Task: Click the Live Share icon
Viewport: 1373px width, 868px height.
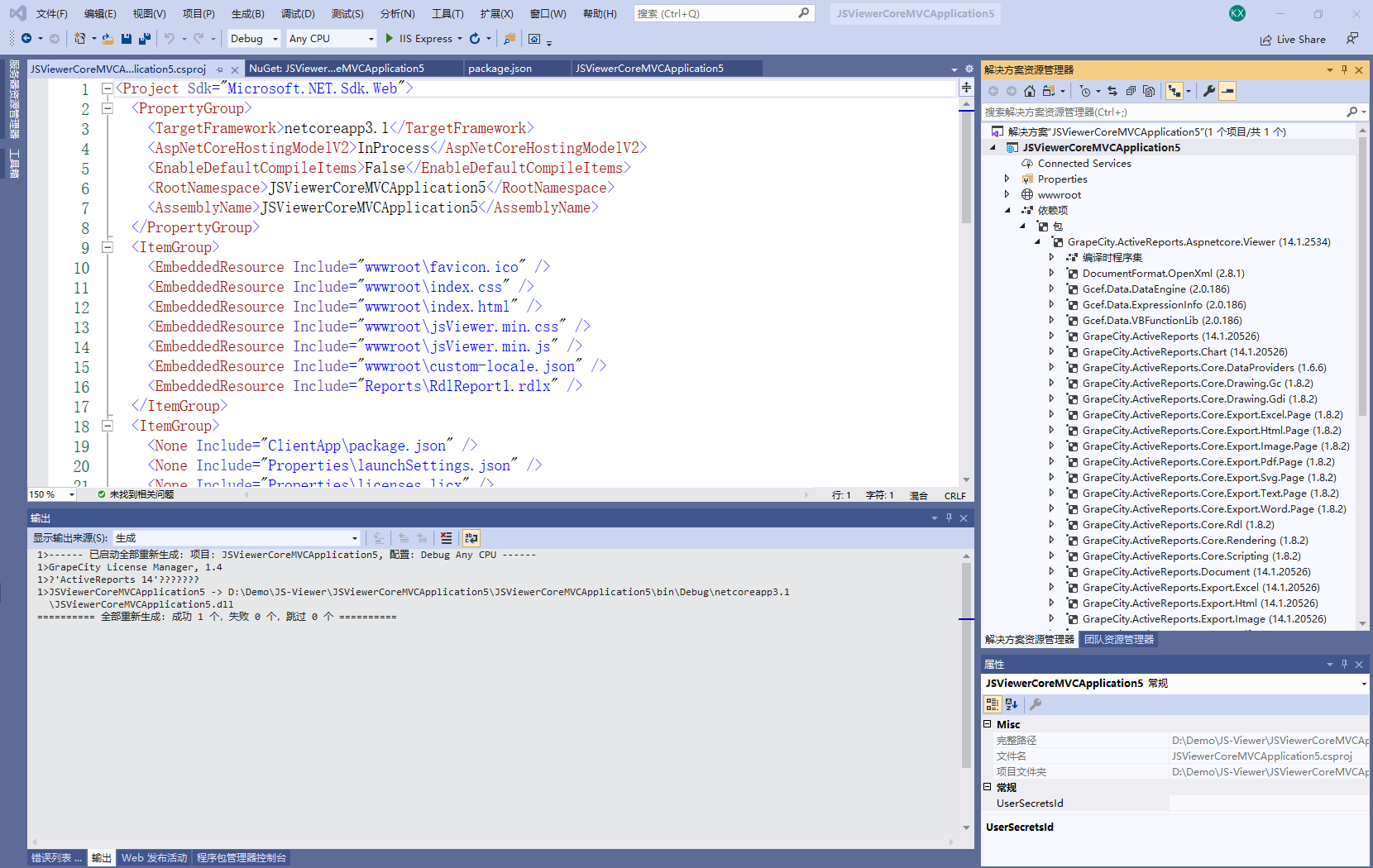Action: [1265, 40]
